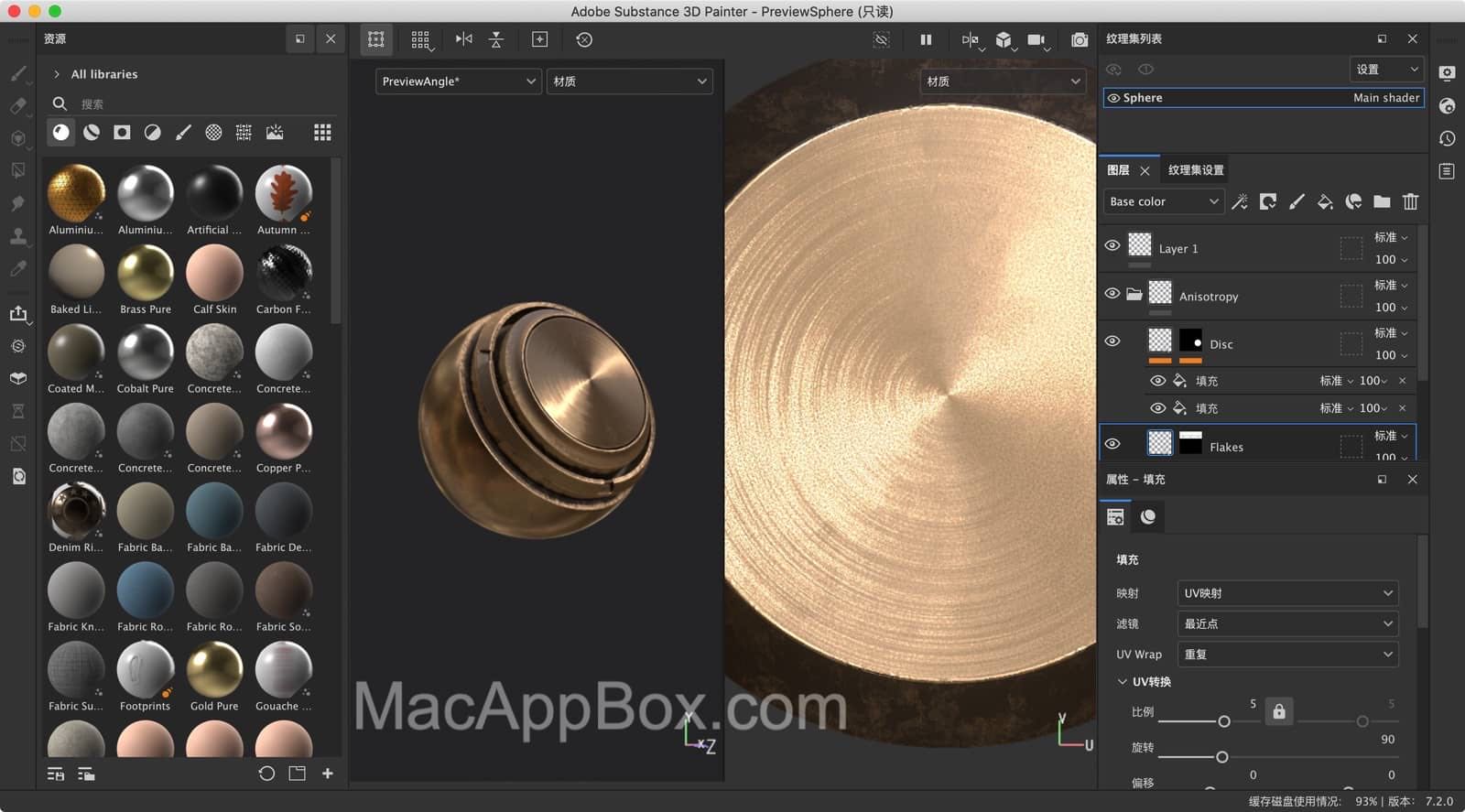Adjust the 比例 scale slider
This screenshot has height=812, width=1465.
click(1223, 721)
